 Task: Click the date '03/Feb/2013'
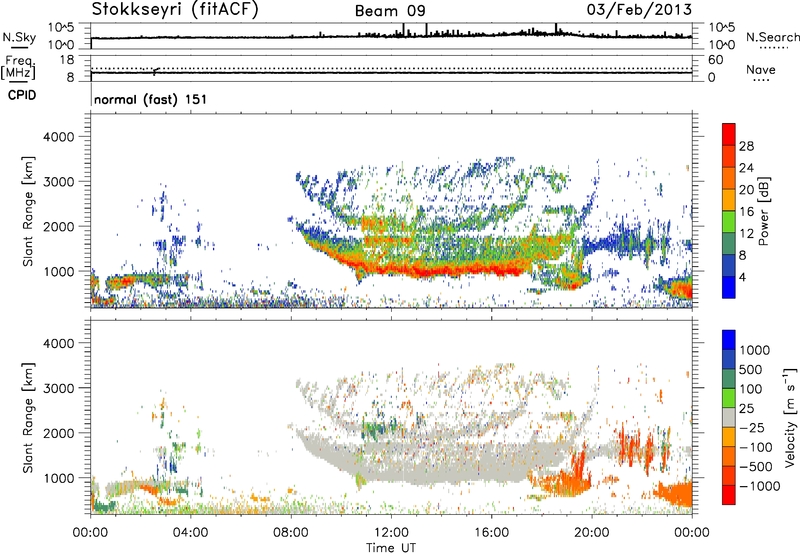(639, 10)
